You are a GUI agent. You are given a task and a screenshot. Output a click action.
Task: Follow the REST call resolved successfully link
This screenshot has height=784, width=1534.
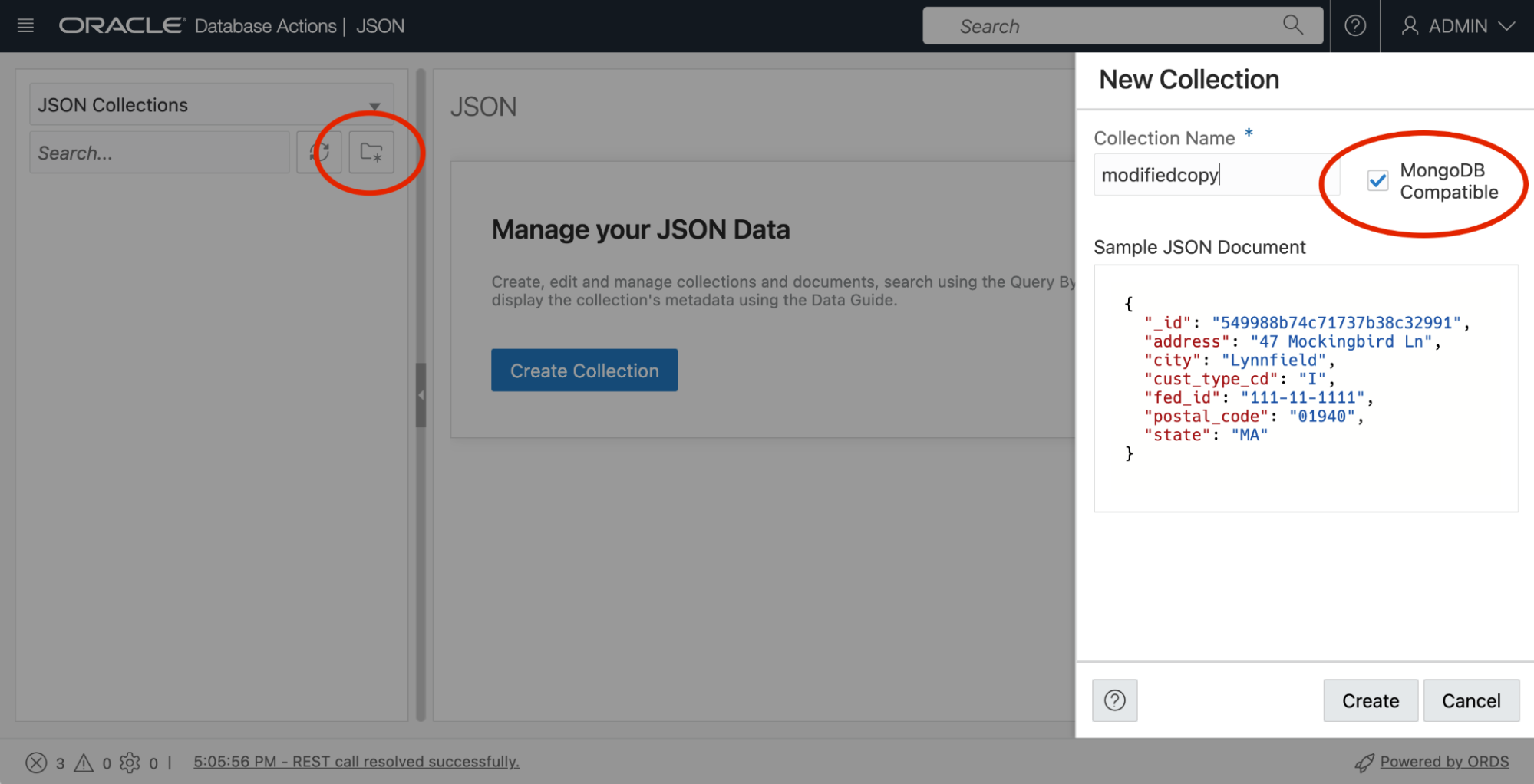(356, 761)
